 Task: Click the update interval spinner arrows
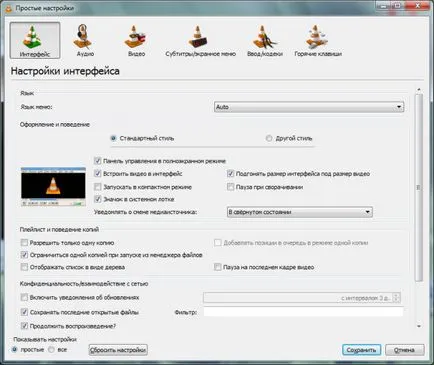click(x=396, y=298)
